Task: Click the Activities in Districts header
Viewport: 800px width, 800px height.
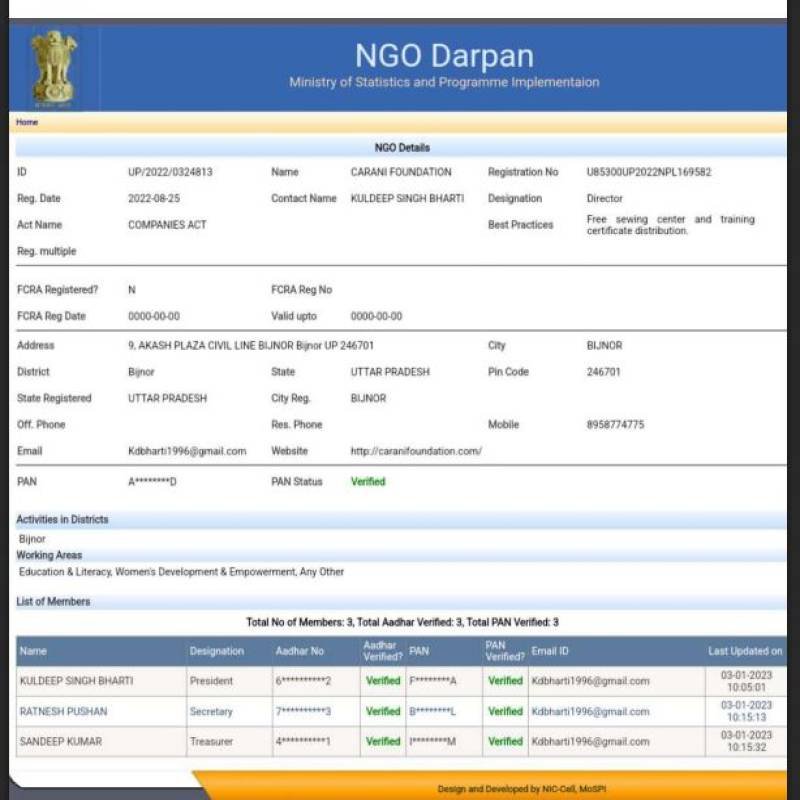Action: coord(62,519)
